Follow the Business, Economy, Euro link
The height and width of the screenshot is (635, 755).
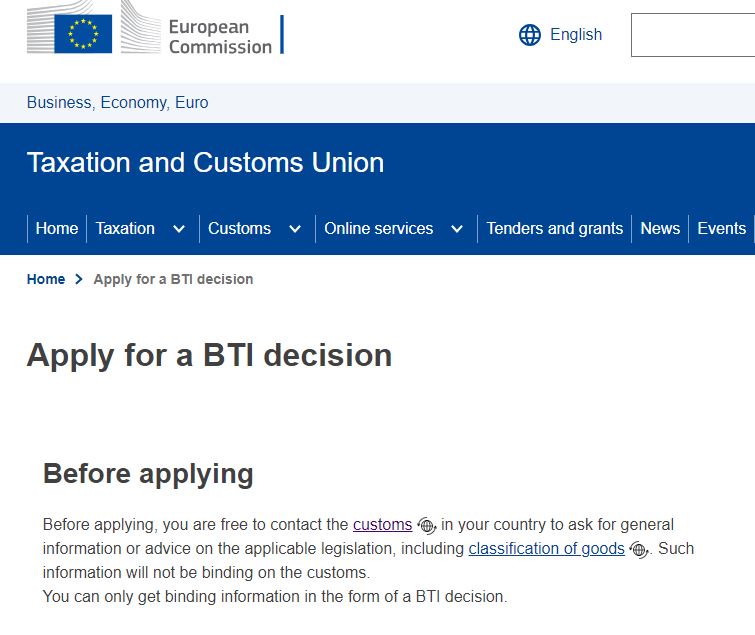tap(117, 102)
